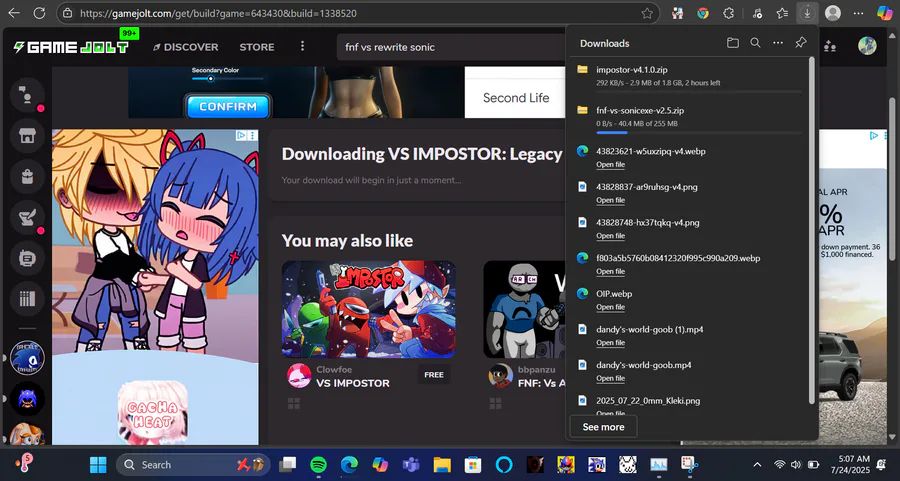Open file dandy's-world-goob.mp4
900x481 pixels.
tap(610, 378)
